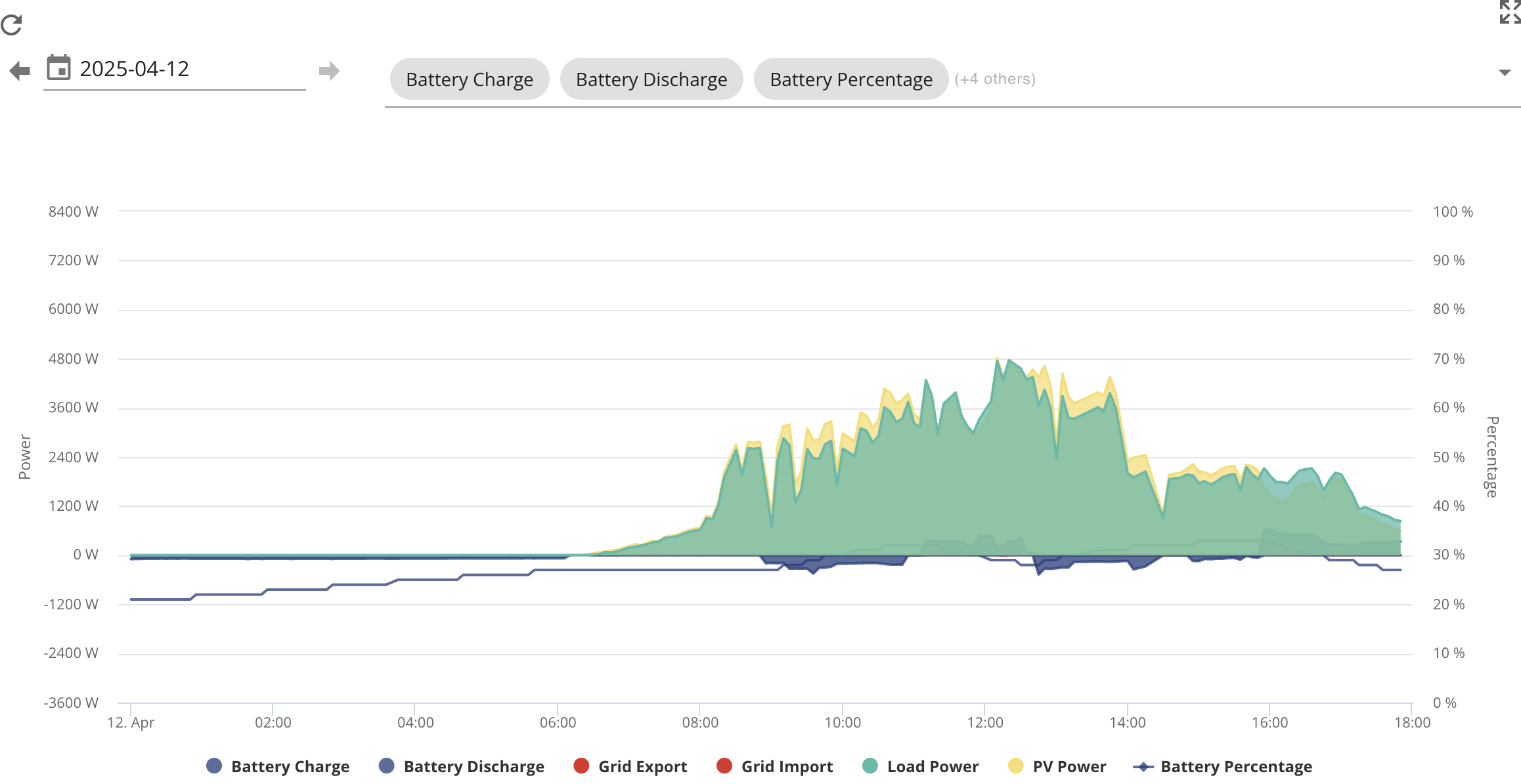Toggle PV Power series in legend
This screenshot has height=784, width=1521.
pos(1057,766)
